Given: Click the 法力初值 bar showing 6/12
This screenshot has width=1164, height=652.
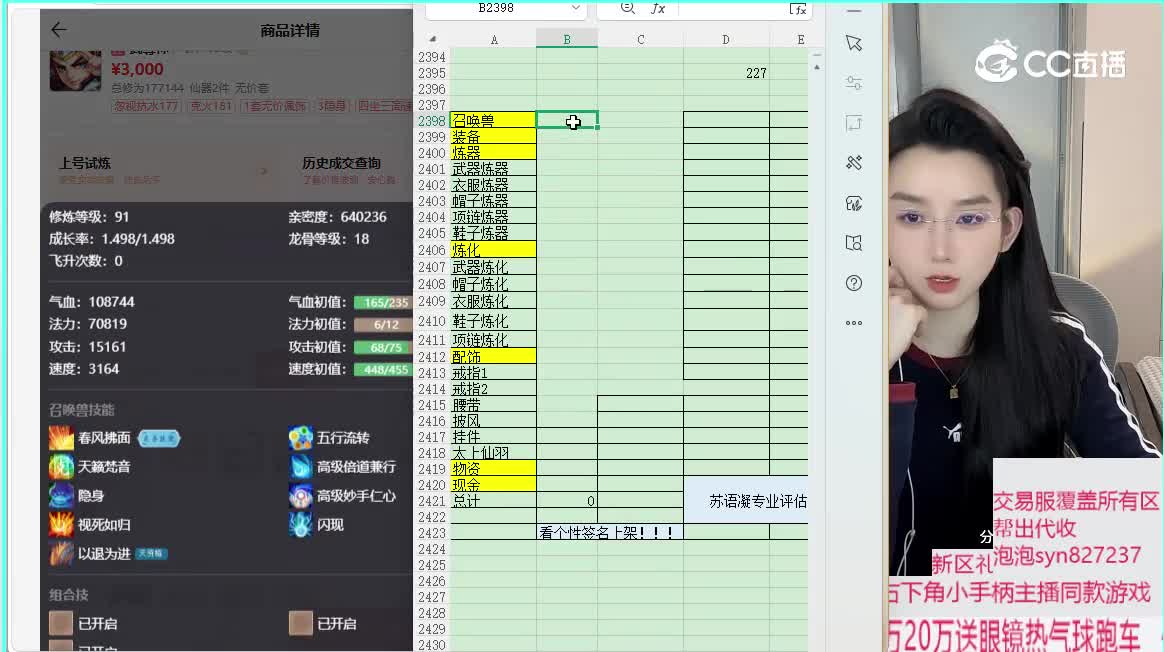Looking at the screenshot, I should pos(383,325).
